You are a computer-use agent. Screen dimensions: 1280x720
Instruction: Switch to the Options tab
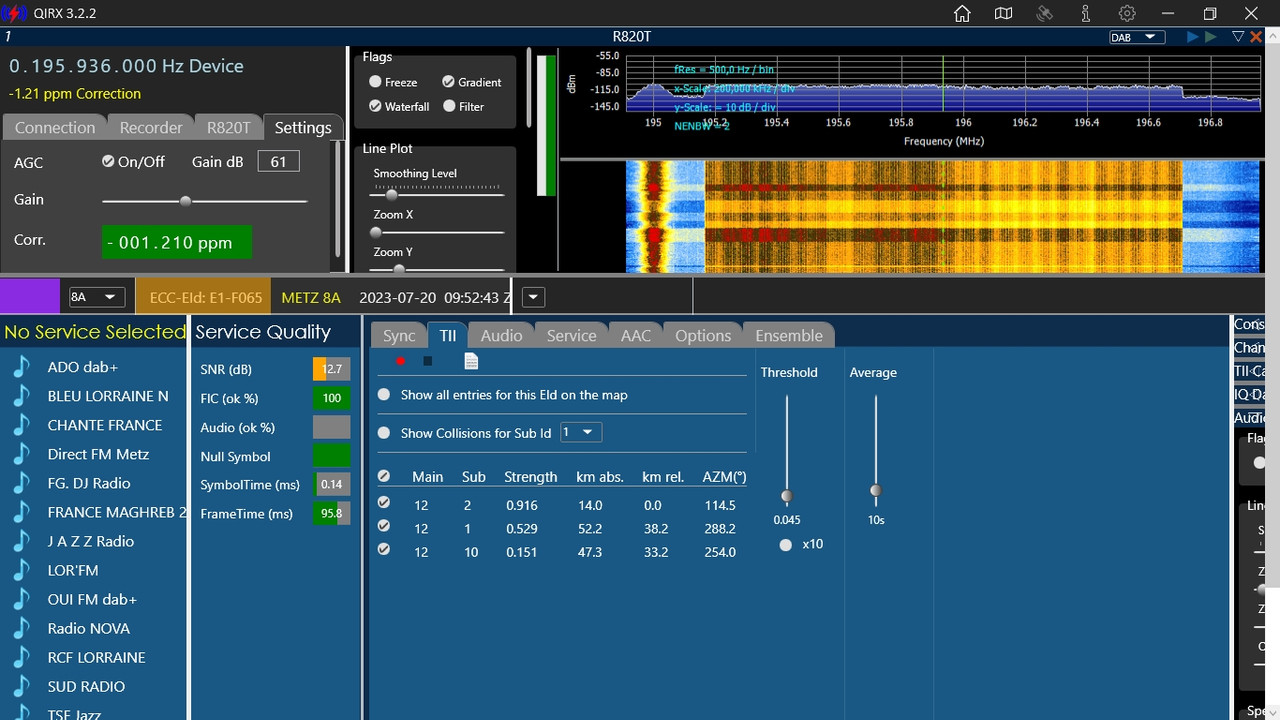point(703,336)
